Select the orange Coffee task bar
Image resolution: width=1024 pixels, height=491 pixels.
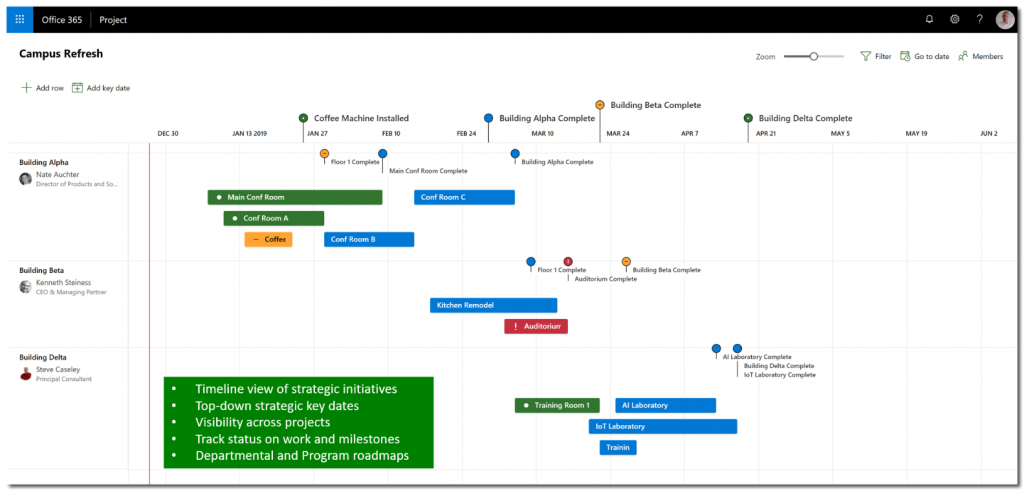268,240
